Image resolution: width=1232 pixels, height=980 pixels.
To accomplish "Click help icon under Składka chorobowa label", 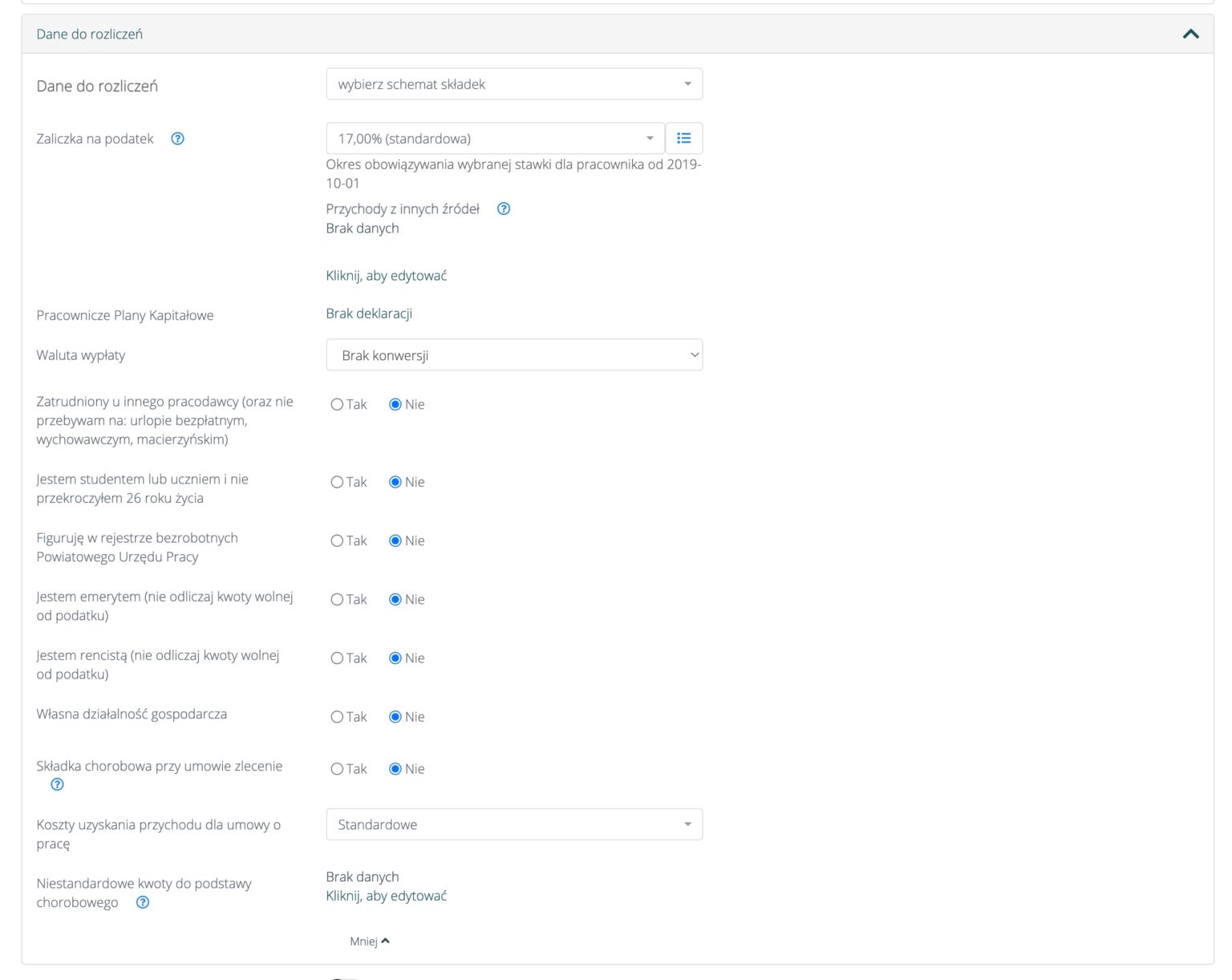I will (57, 785).
